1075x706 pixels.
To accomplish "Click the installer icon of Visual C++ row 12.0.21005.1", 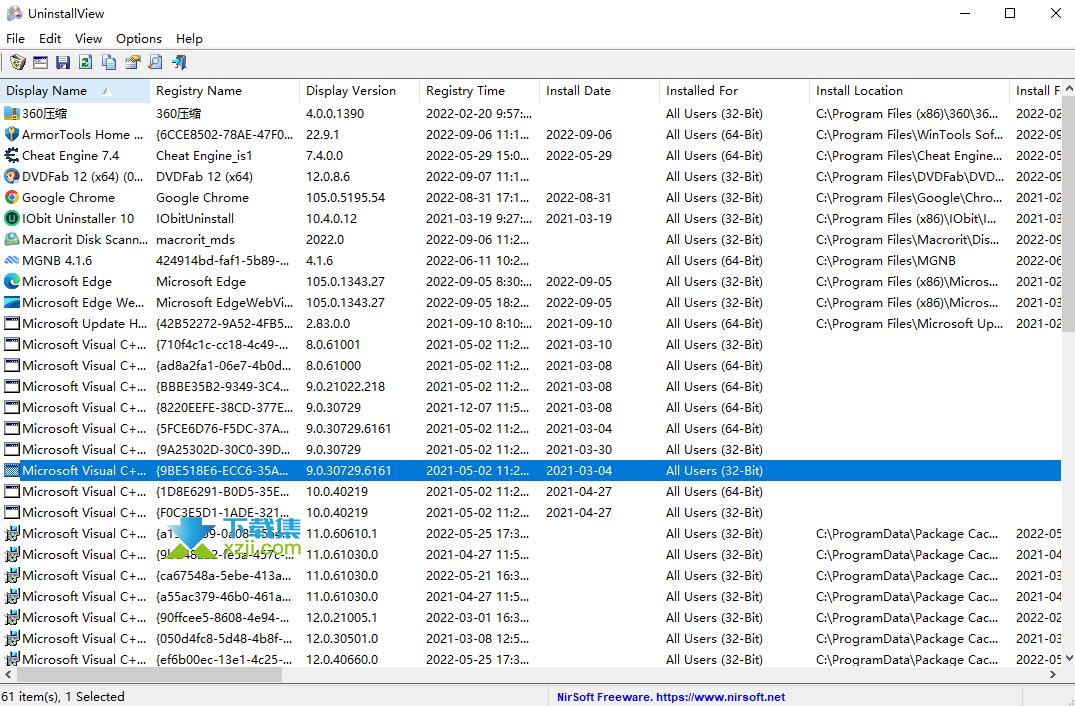I will point(12,618).
